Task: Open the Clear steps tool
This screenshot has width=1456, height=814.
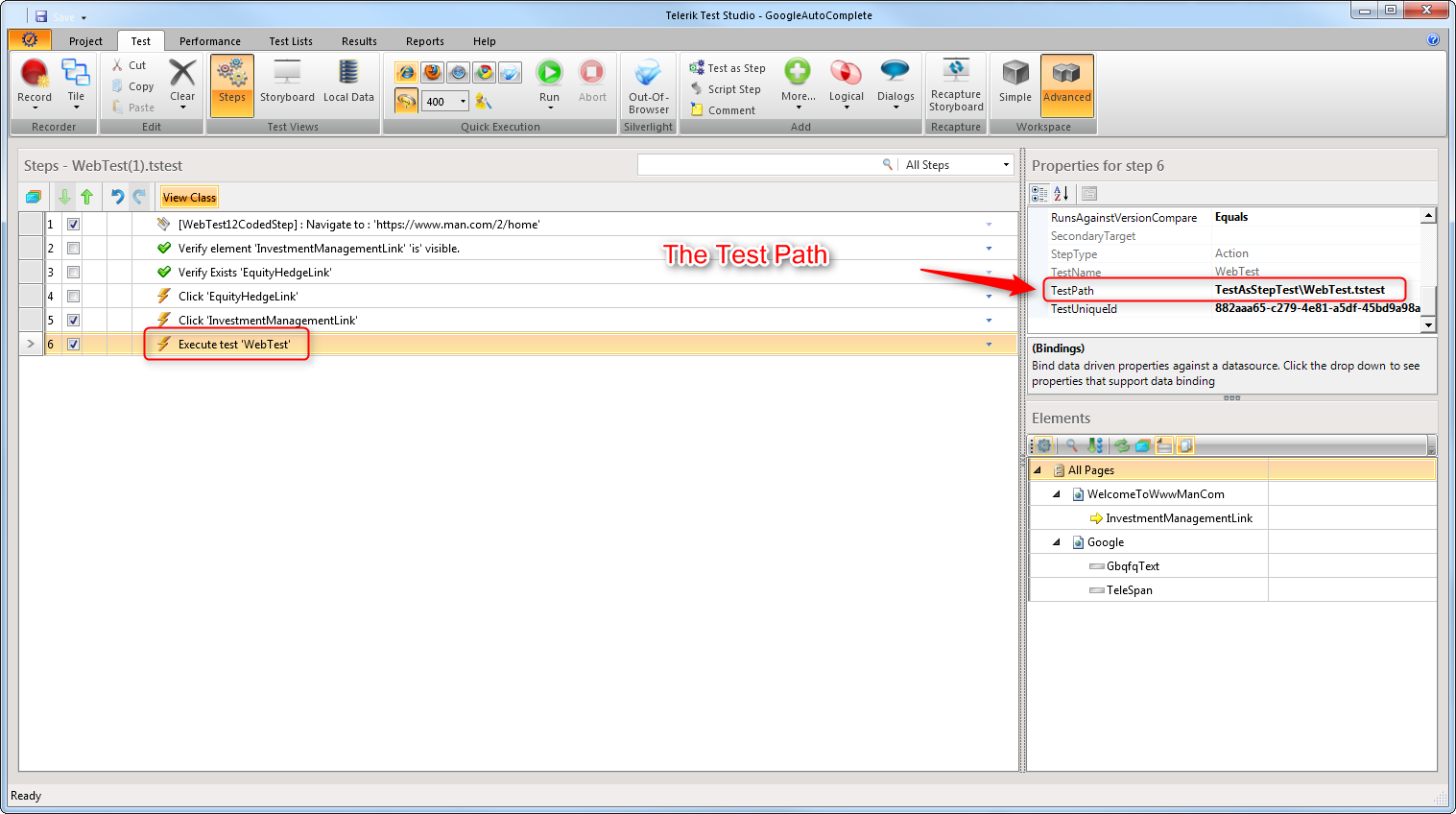Action: [182, 83]
